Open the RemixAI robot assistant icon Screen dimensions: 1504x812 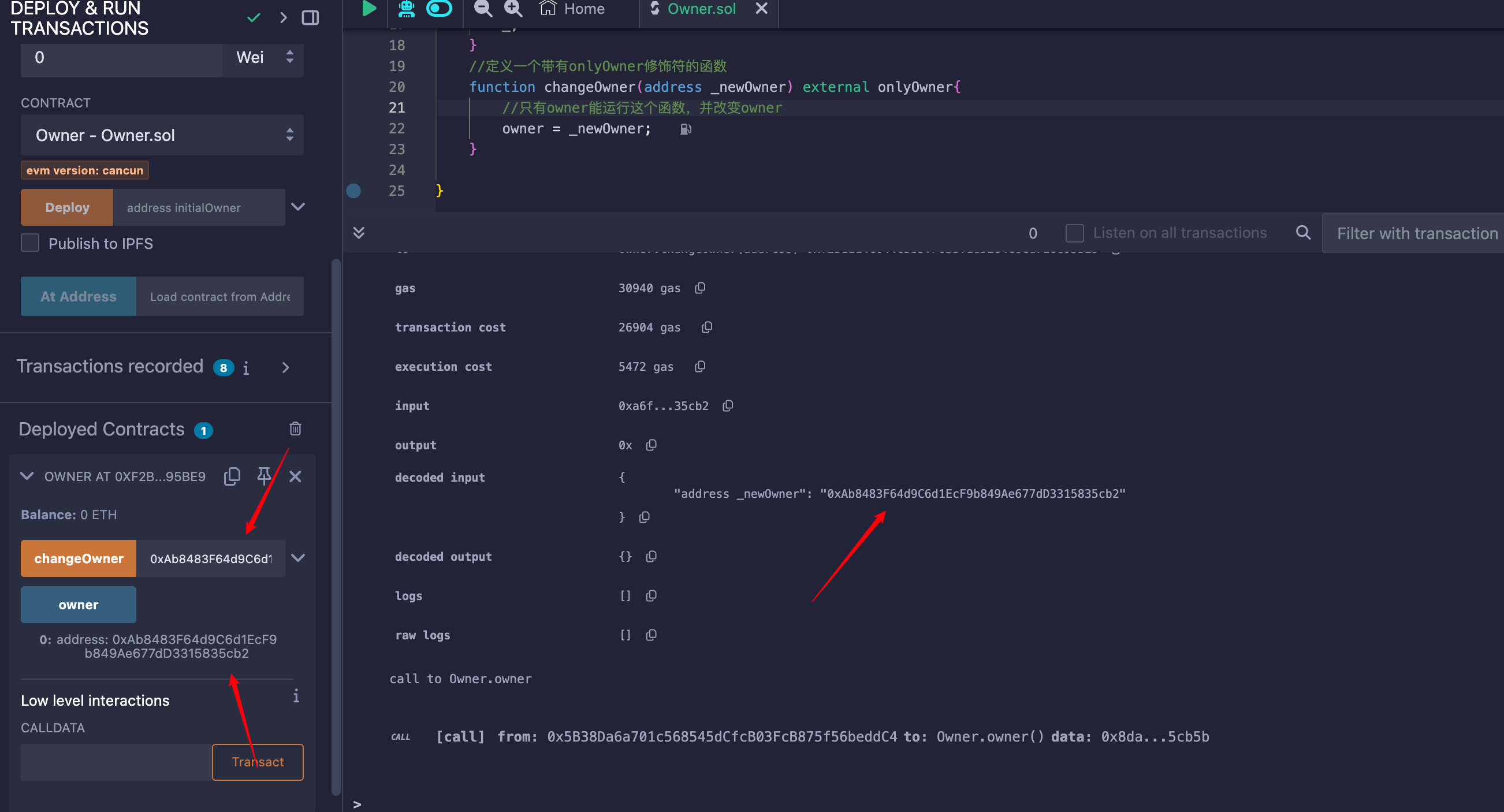pyautogui.click(x=407, y=9)
